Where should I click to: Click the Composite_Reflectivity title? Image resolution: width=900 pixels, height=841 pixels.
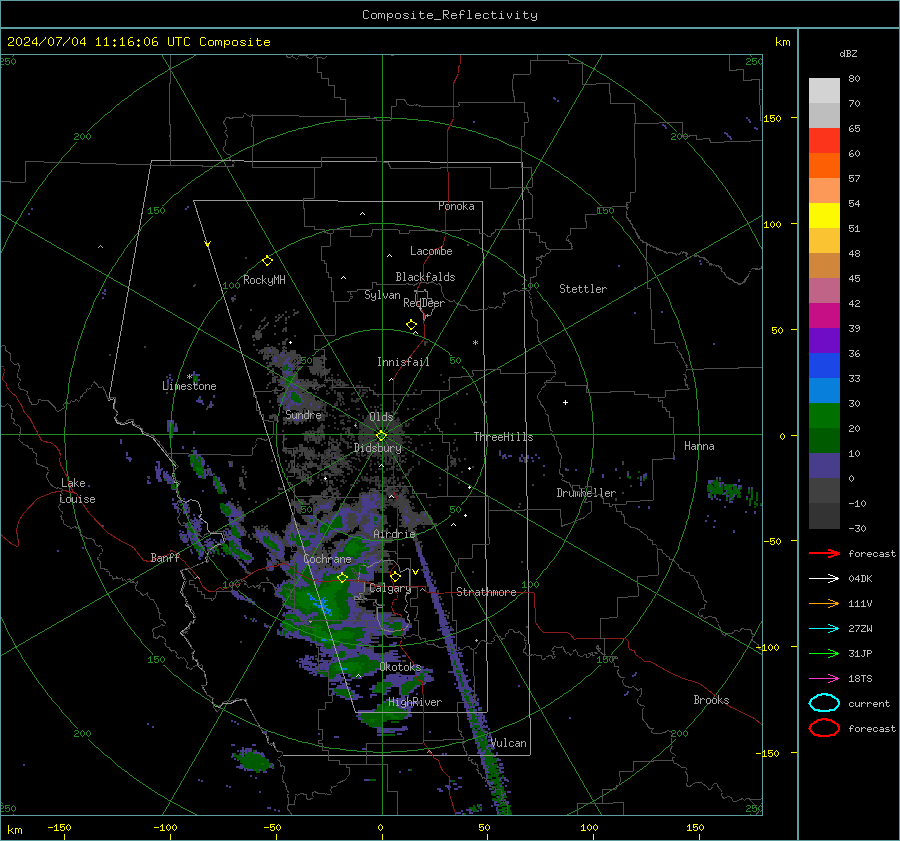[450, 15]
